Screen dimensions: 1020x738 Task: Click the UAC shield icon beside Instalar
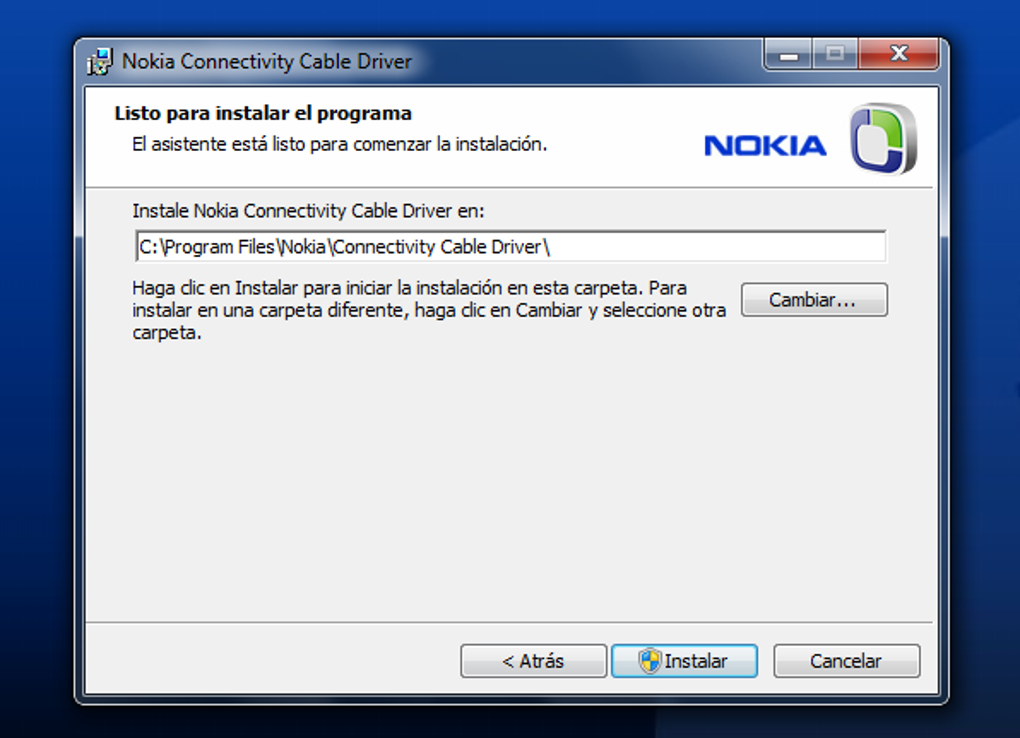coord(650,661)
